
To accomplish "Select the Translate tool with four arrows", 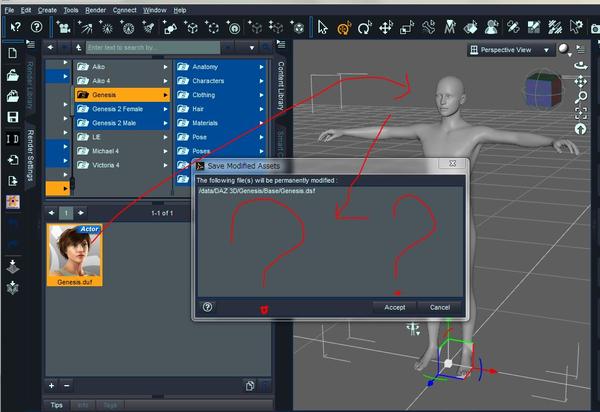I will (x=386, y=28).
